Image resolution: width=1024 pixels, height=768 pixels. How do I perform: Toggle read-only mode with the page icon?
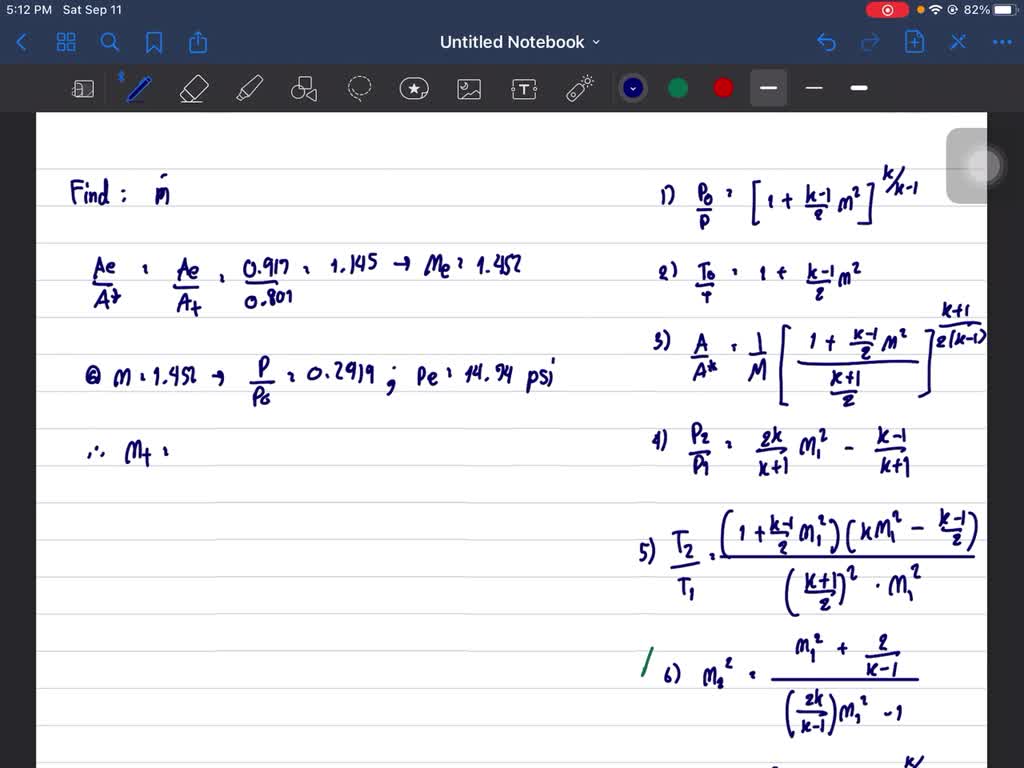tap(83, 88)
